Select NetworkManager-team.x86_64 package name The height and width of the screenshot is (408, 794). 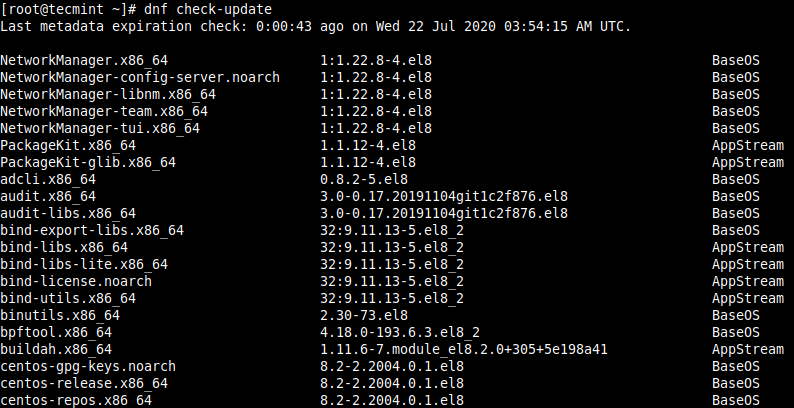coord(104,111)
